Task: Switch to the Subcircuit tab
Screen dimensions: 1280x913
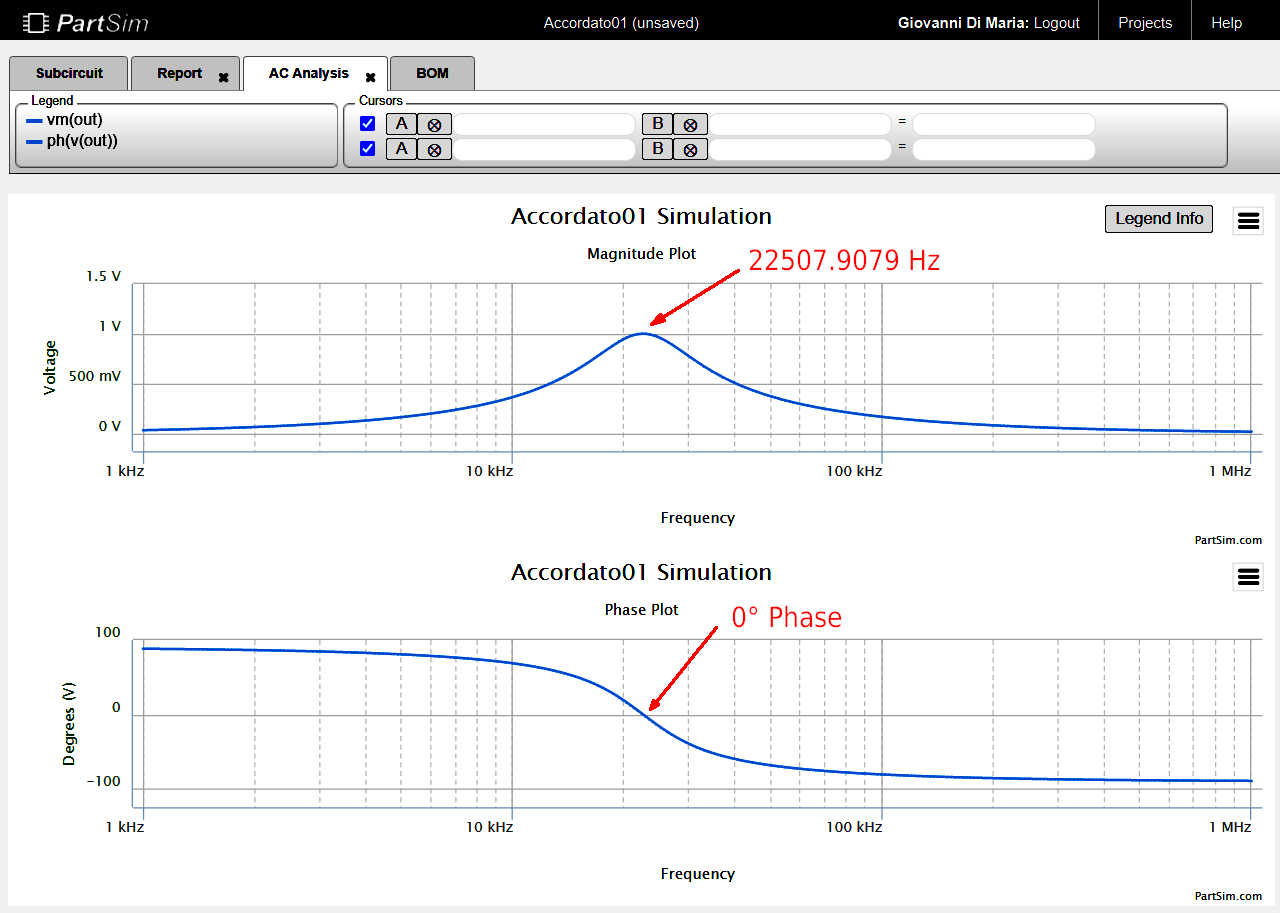Action: 67,73
